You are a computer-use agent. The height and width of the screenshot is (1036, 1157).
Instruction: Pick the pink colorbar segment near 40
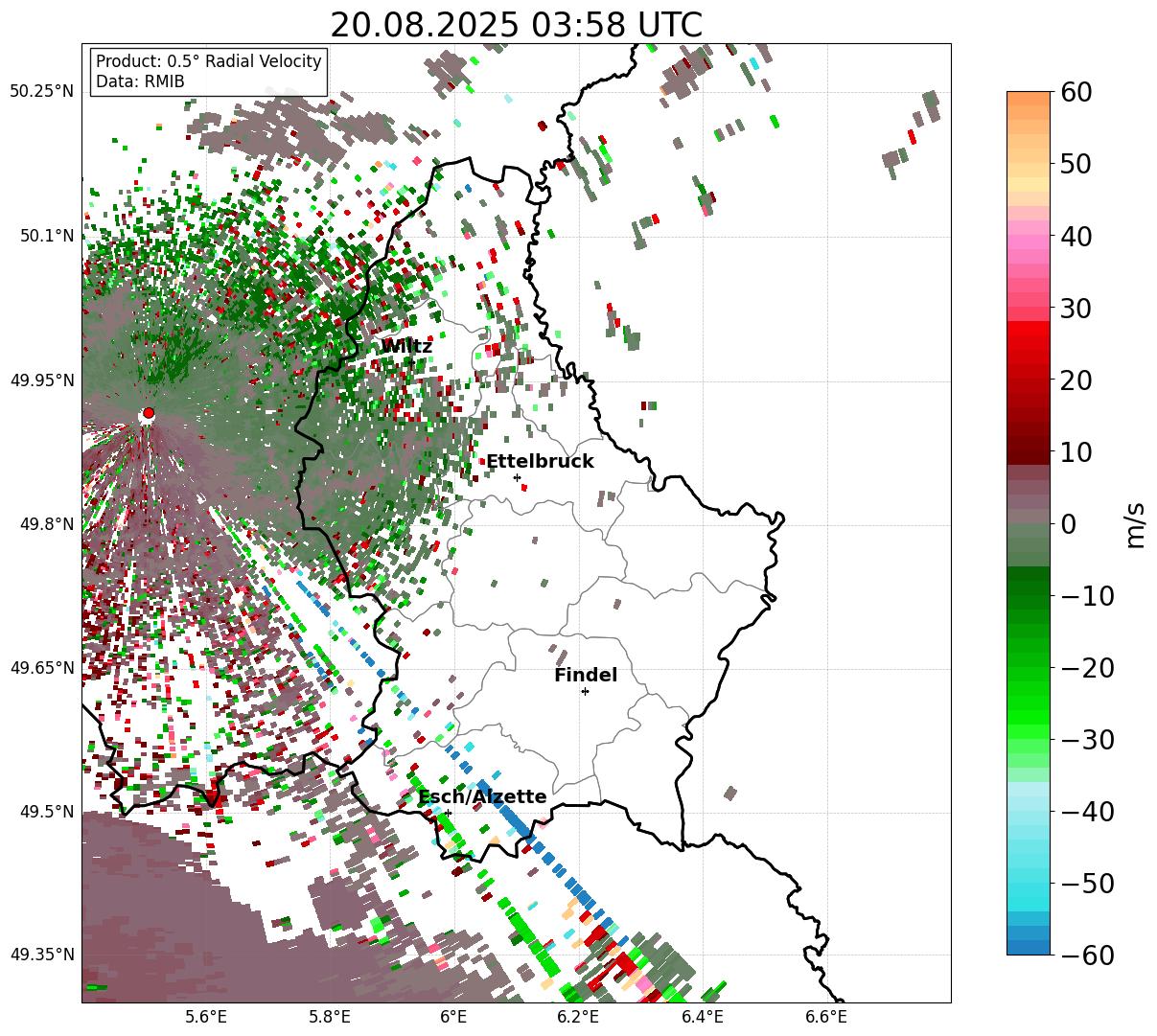pos(1029,242)
